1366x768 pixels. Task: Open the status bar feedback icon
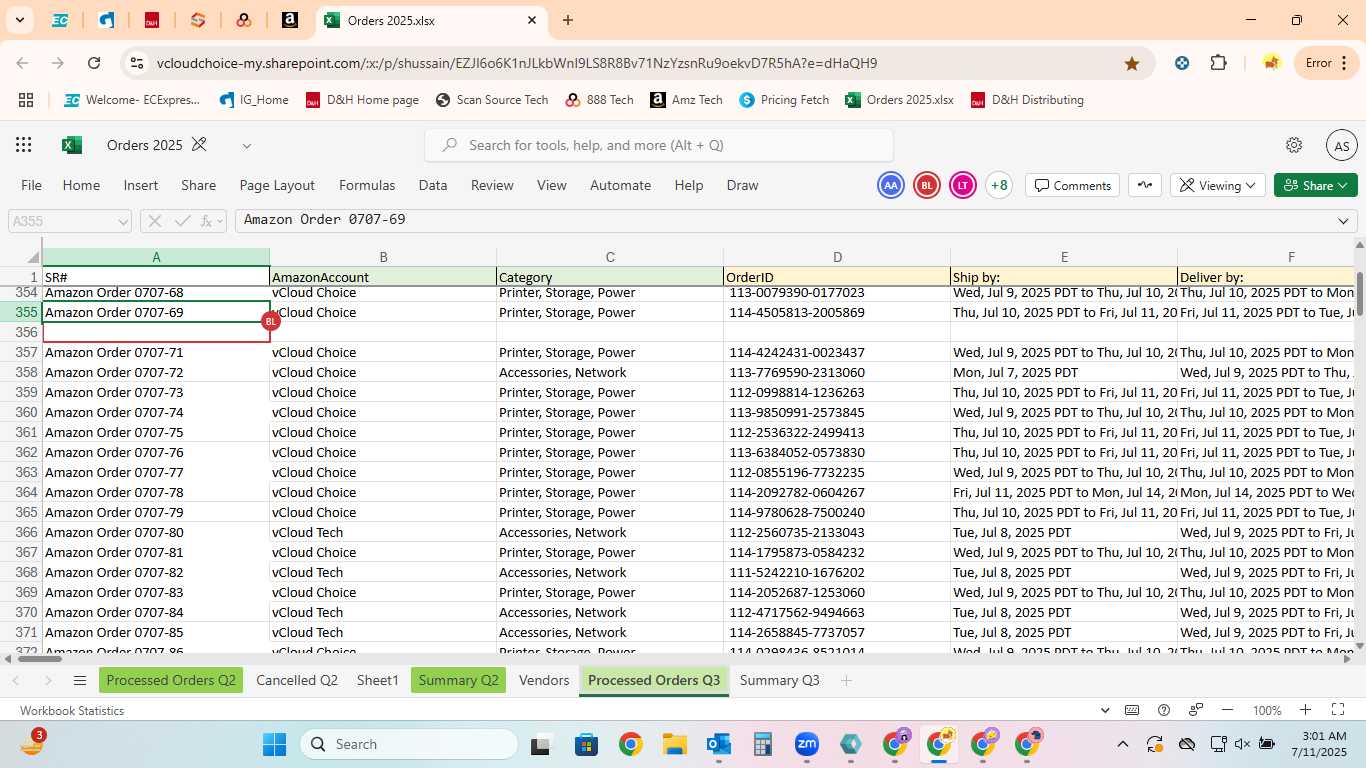1196,710
